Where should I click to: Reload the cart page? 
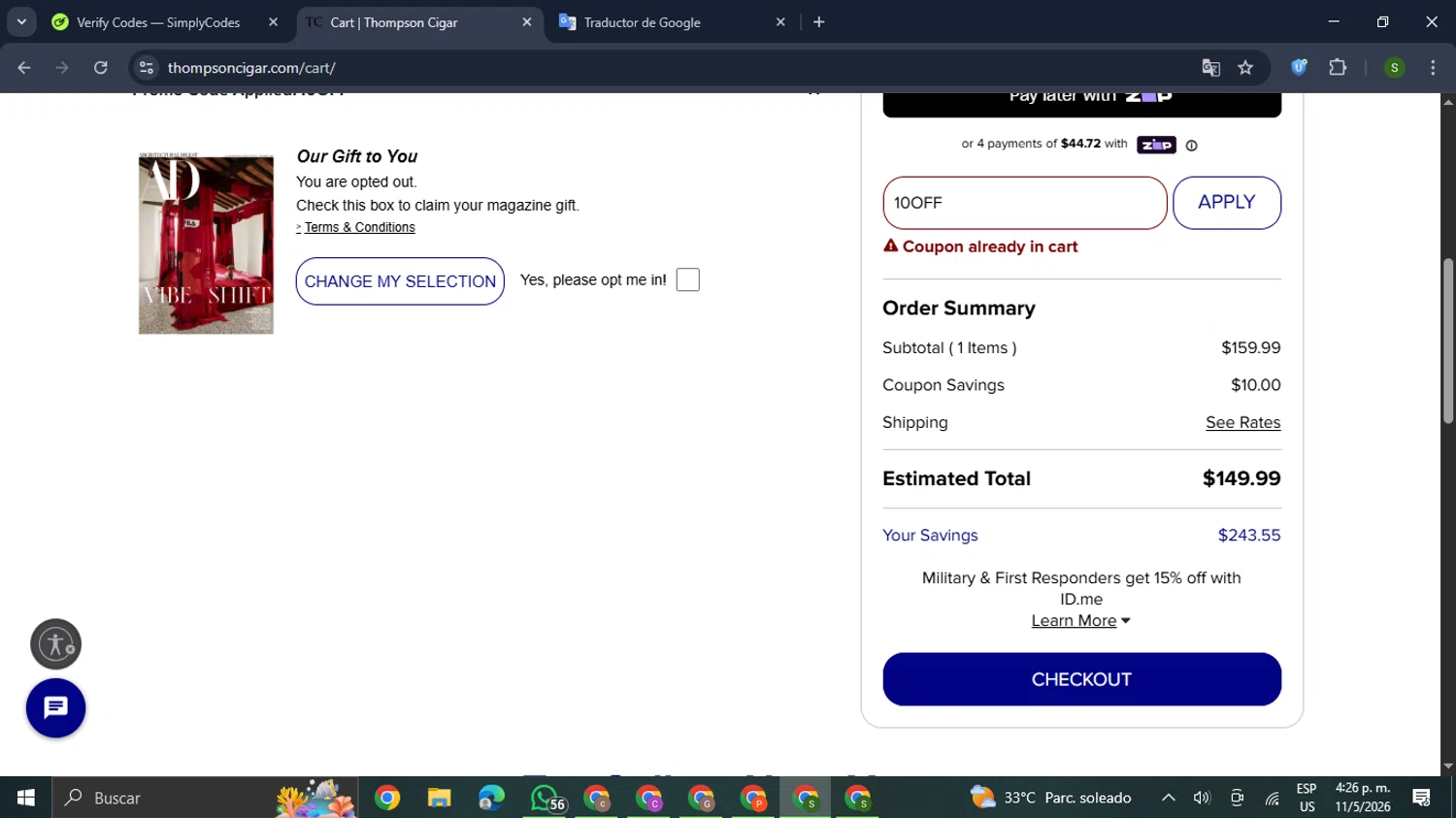pos(101,68)
